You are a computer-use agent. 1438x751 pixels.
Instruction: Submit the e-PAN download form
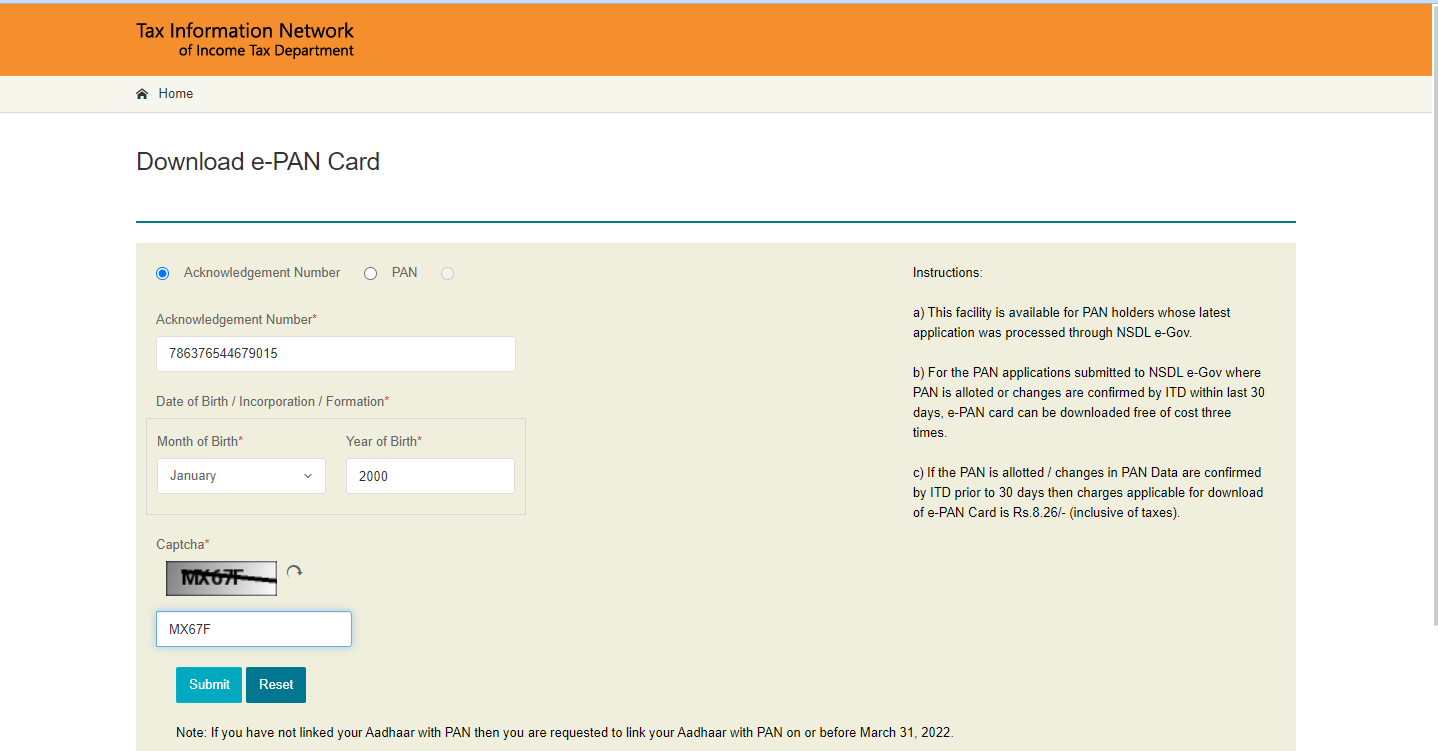coord(209,685)
